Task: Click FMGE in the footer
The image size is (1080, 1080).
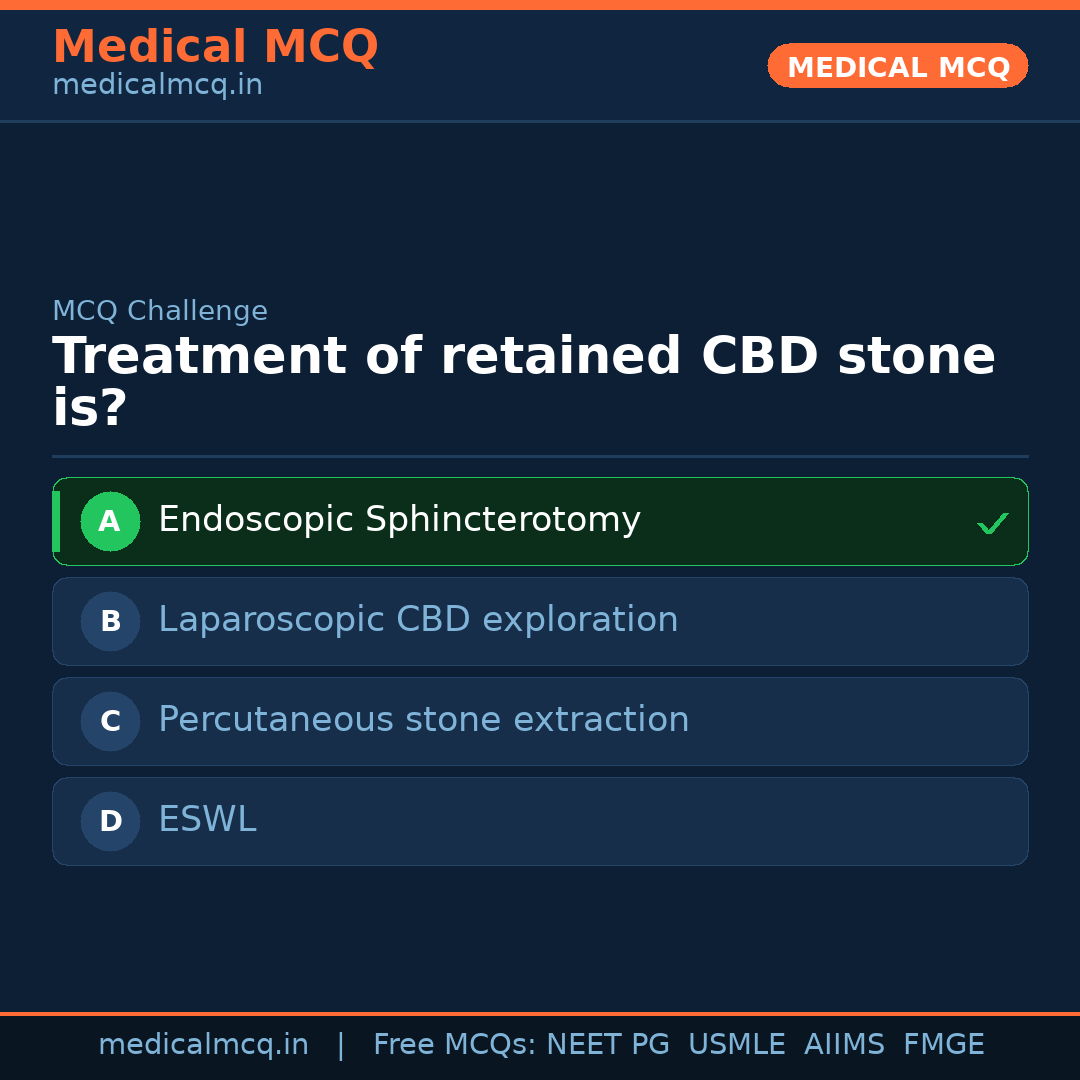Action: tap(943, 1045)
